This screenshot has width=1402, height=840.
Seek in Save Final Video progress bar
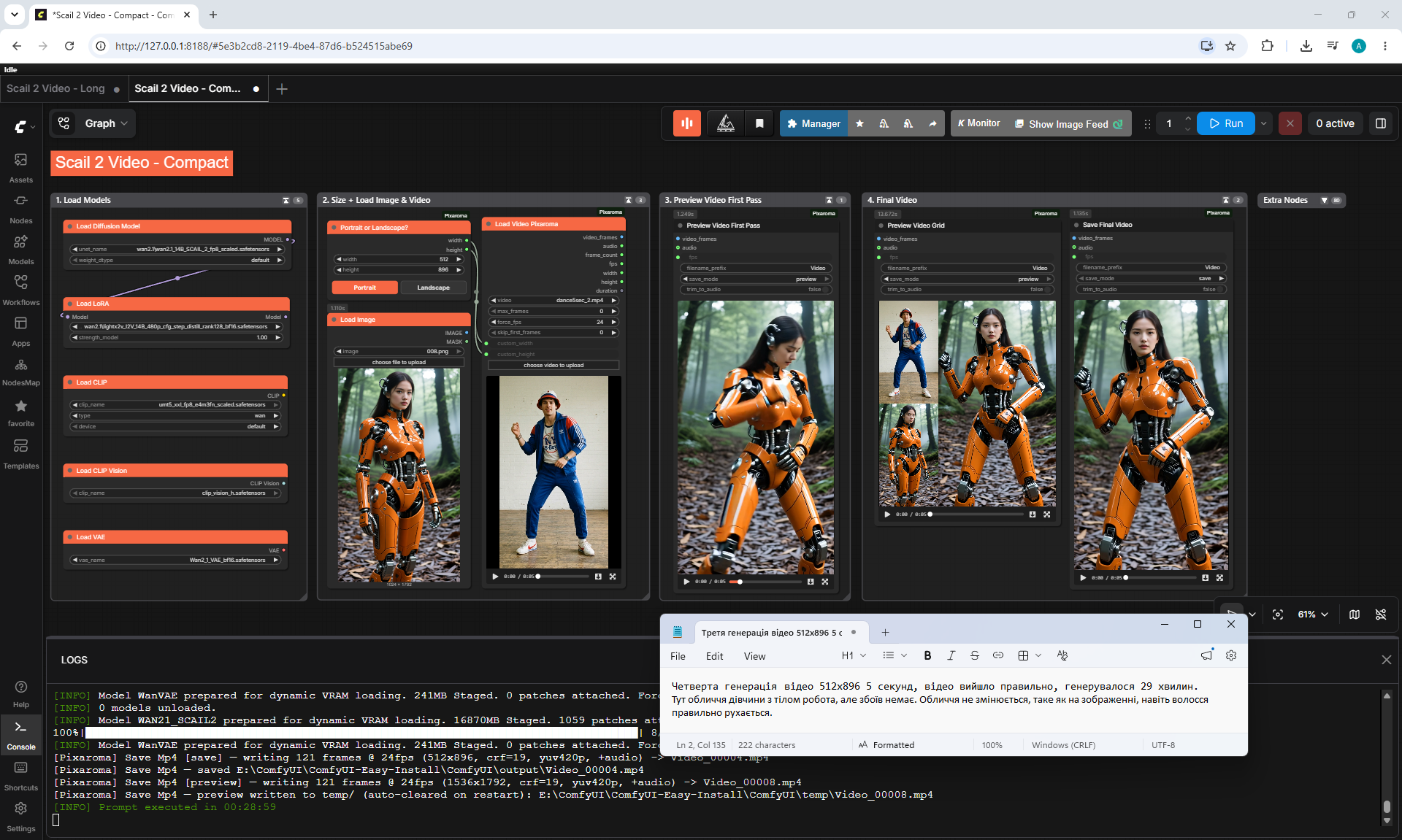[1161, 577]
